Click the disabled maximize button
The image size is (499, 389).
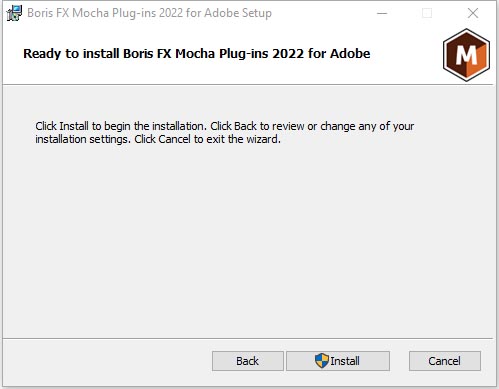(427, 13)
